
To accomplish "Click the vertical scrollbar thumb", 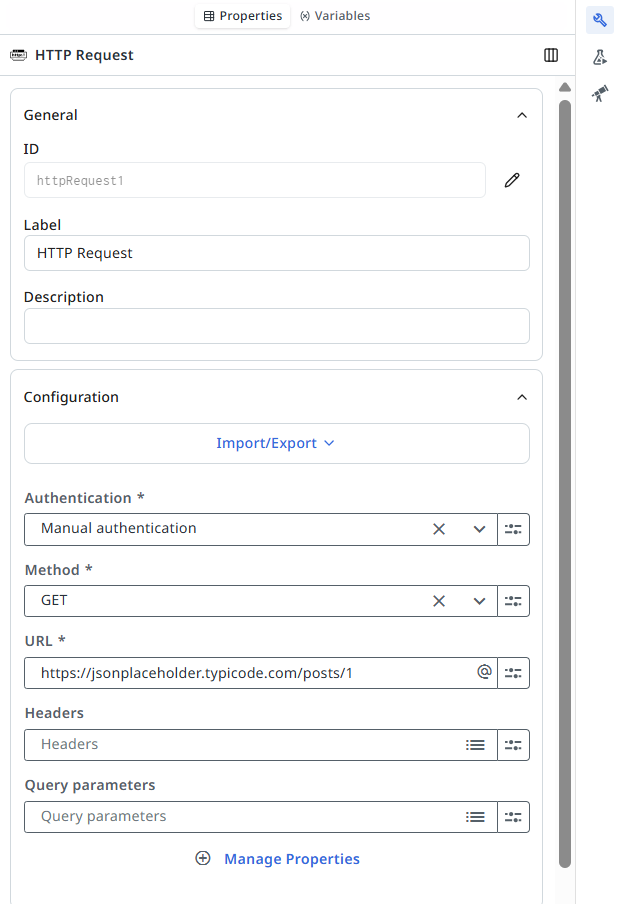I will (x=565, y=484).
